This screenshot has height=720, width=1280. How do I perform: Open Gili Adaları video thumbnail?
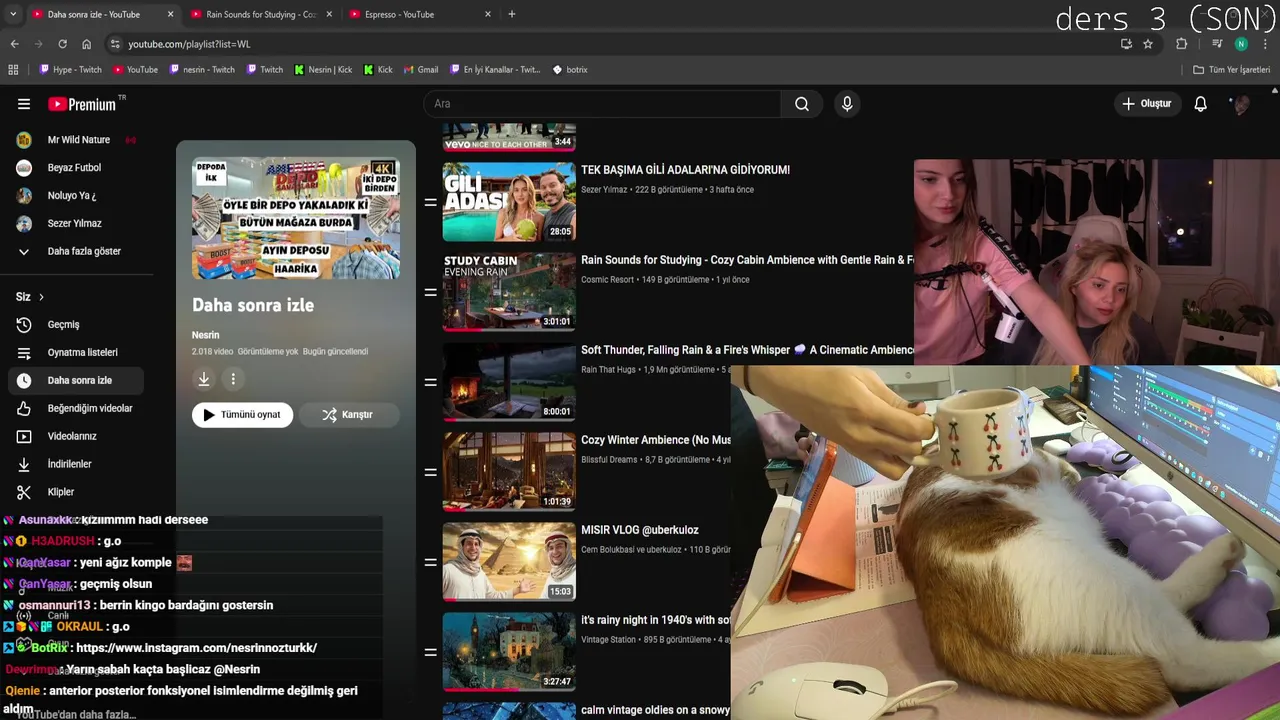point(509,202)
